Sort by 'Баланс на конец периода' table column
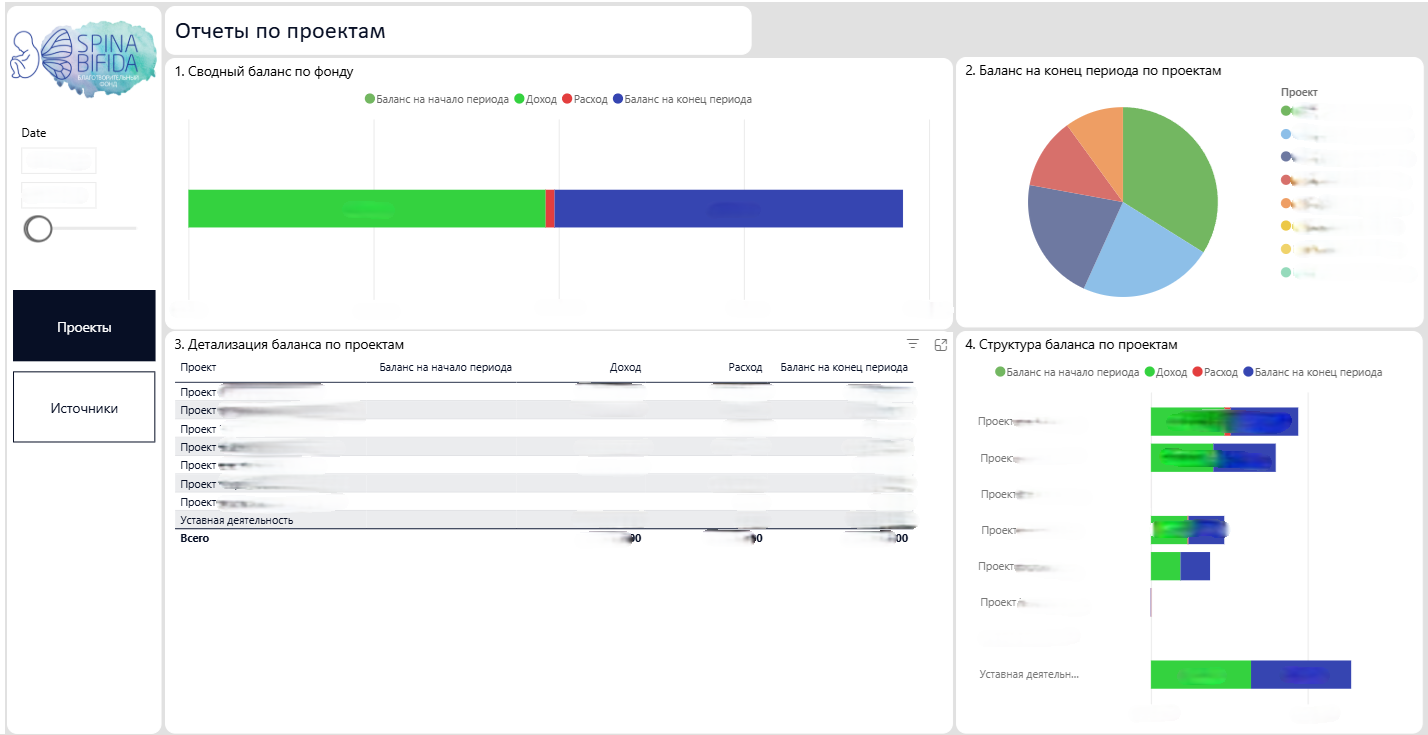The image size is (1428, 735). (x=843, y=367)
